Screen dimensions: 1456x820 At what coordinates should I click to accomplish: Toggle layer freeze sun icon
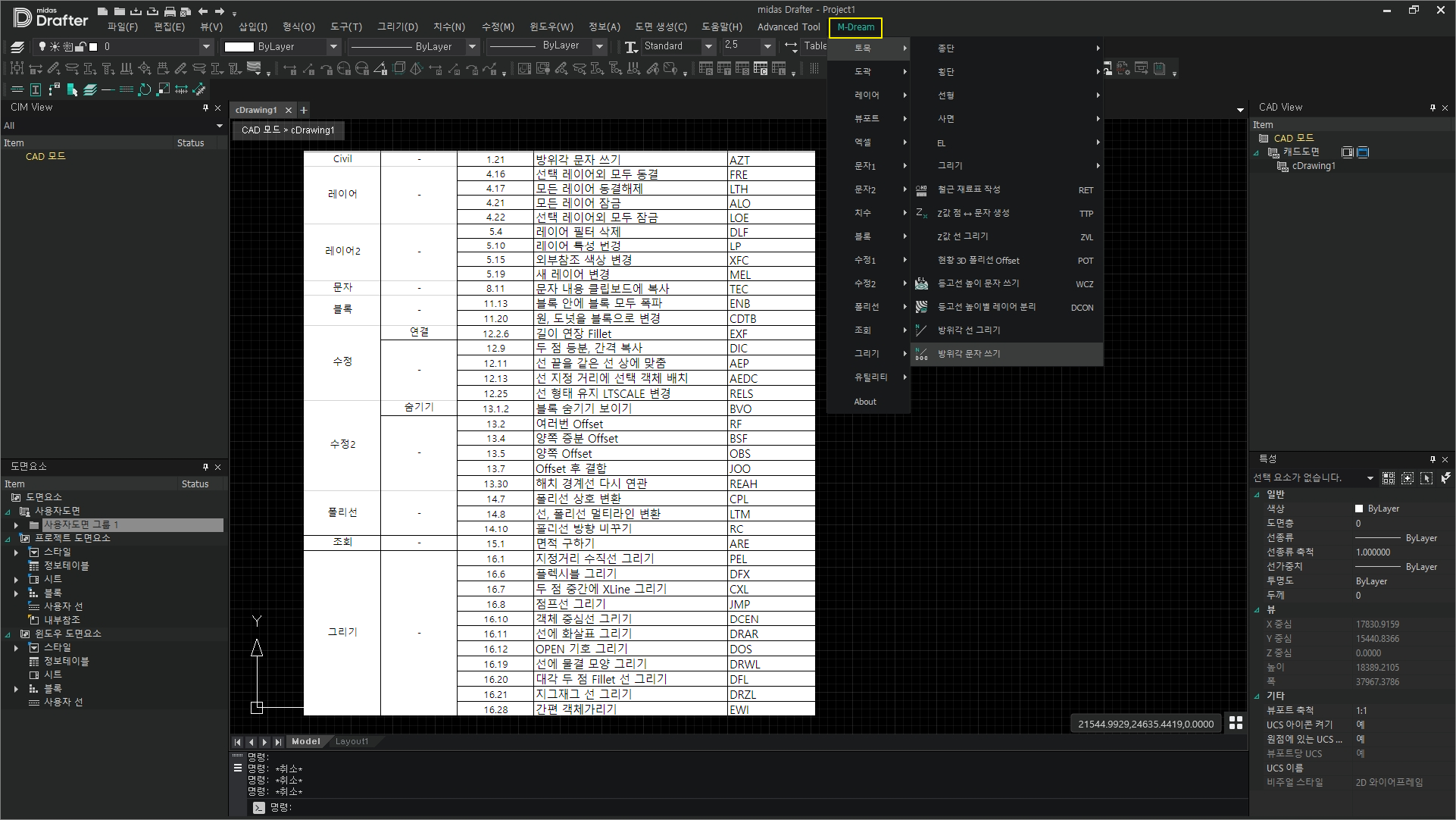tap(55, 47)
